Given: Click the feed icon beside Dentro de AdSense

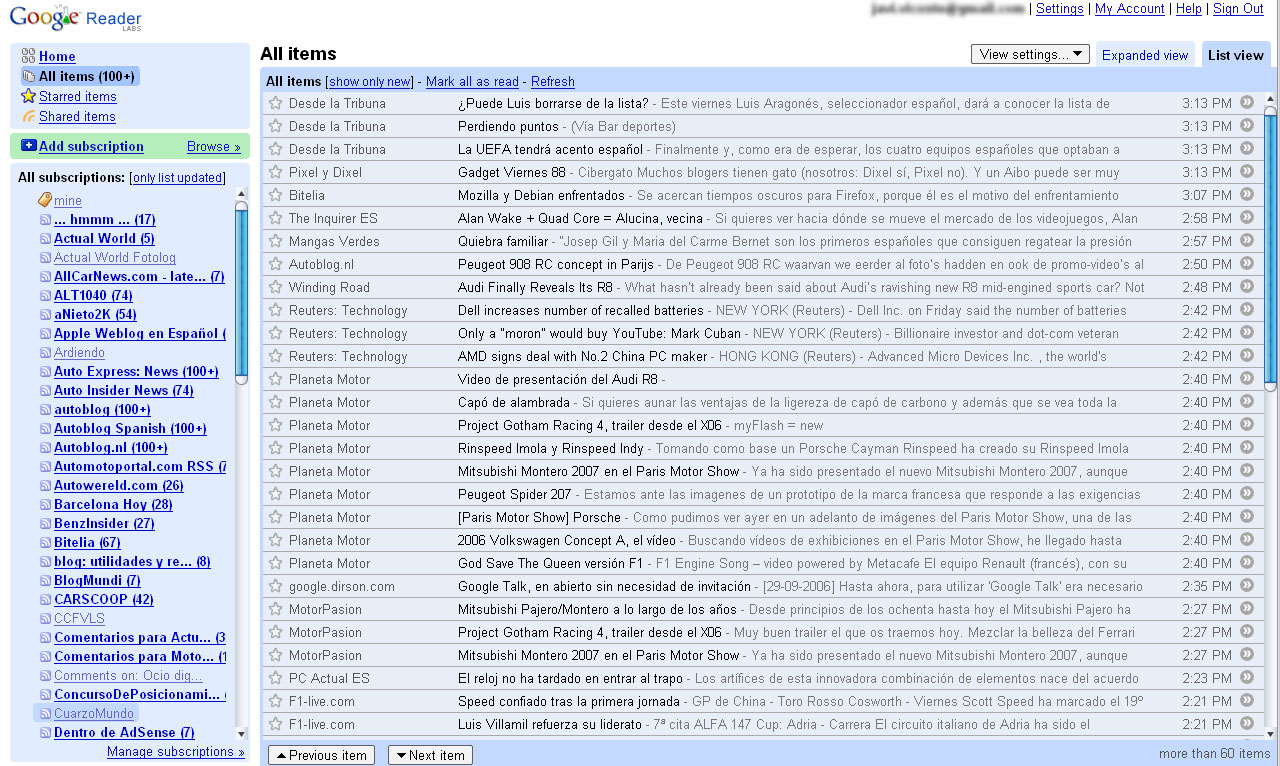Looking at the screenshot, I should pyautogui.click(x=45, y=732).
